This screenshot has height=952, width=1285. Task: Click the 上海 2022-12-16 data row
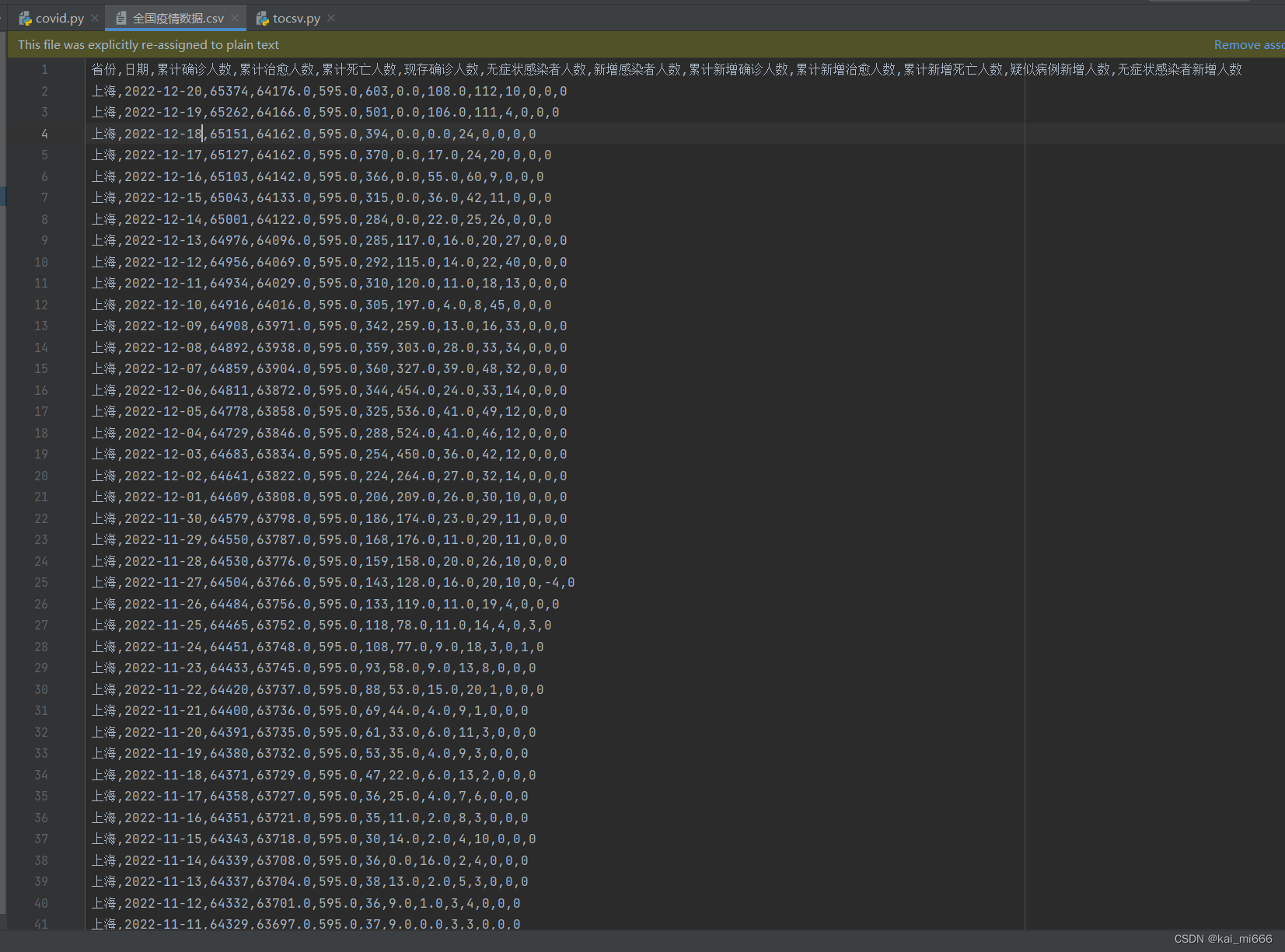[317, 176]
